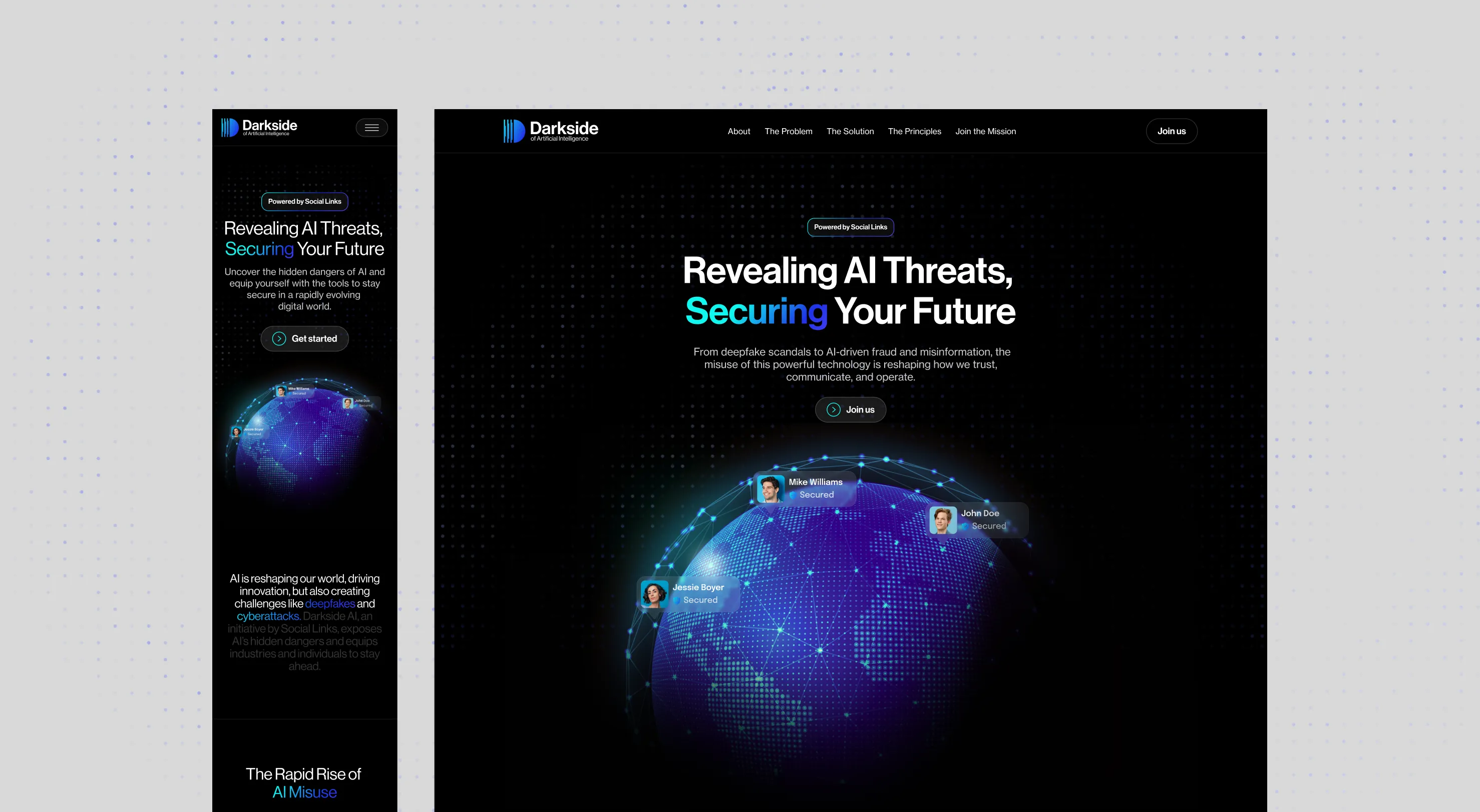1480x812 pixels.
Task: Select Join the Mission in navigation
Action: (985, 132)
